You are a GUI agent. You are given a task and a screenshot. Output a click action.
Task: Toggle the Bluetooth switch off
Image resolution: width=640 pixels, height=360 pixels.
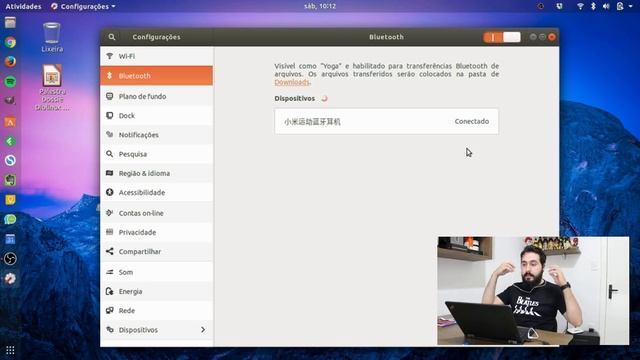[502, 37]
